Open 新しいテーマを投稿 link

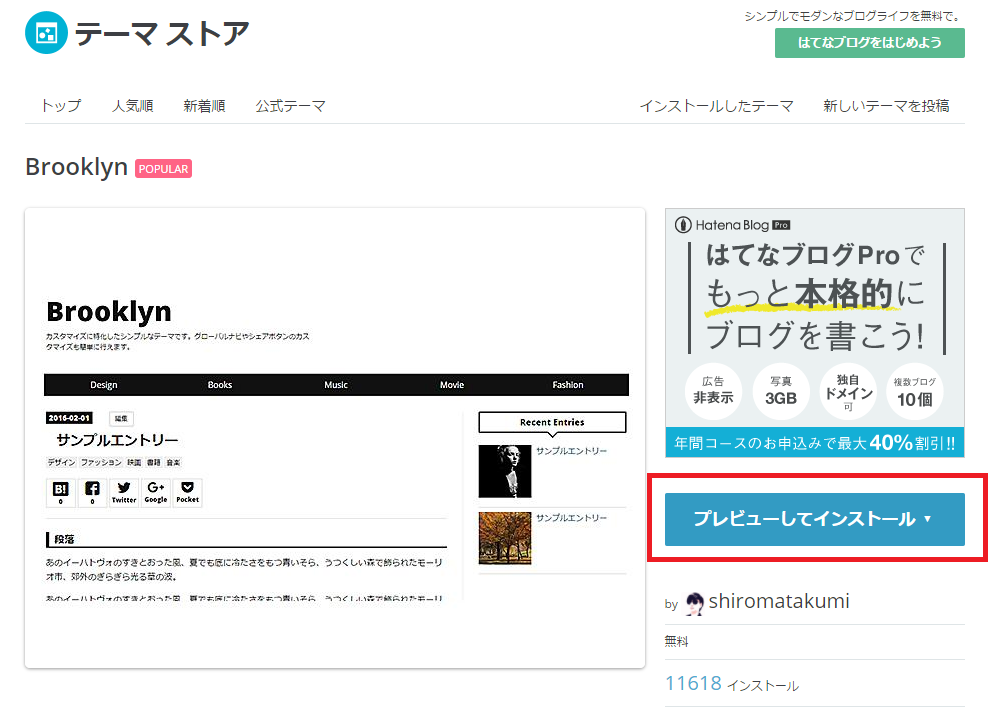(x=886, y=106)
